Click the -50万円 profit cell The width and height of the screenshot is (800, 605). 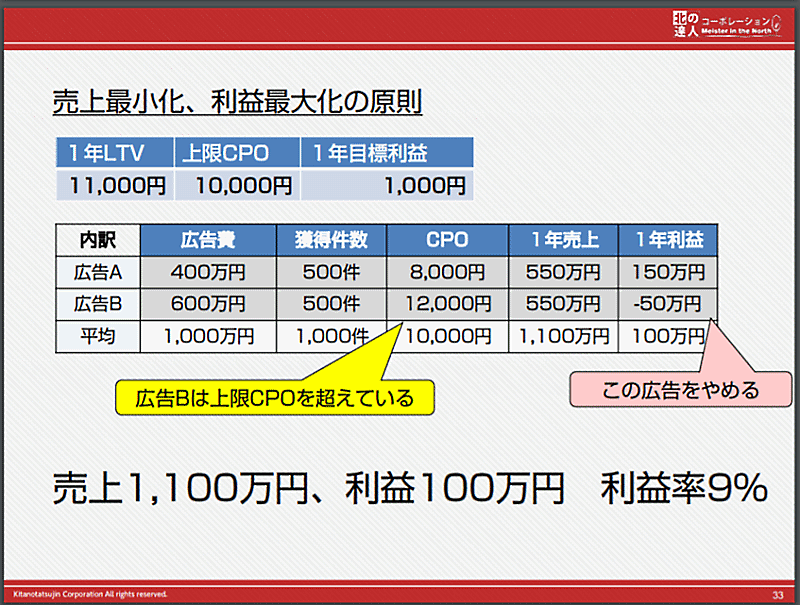point(669,304)
